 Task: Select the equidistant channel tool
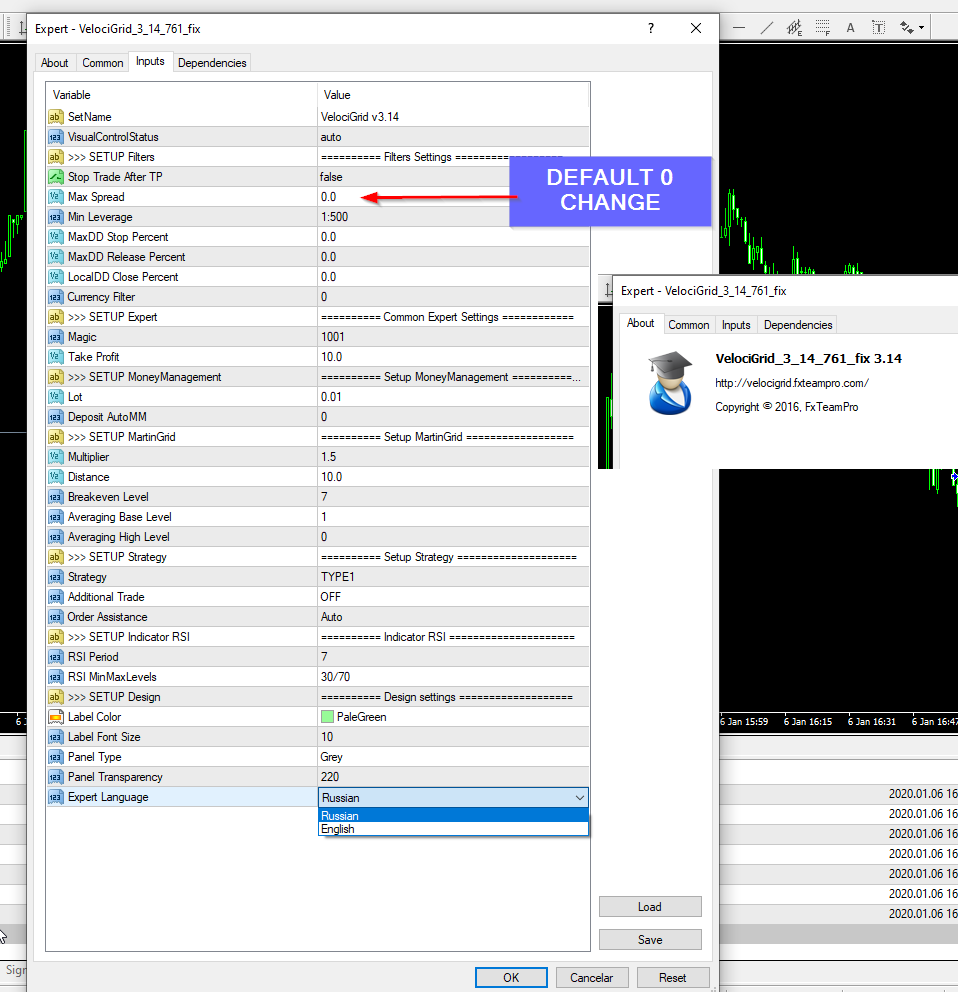click(x=796, y=27)
